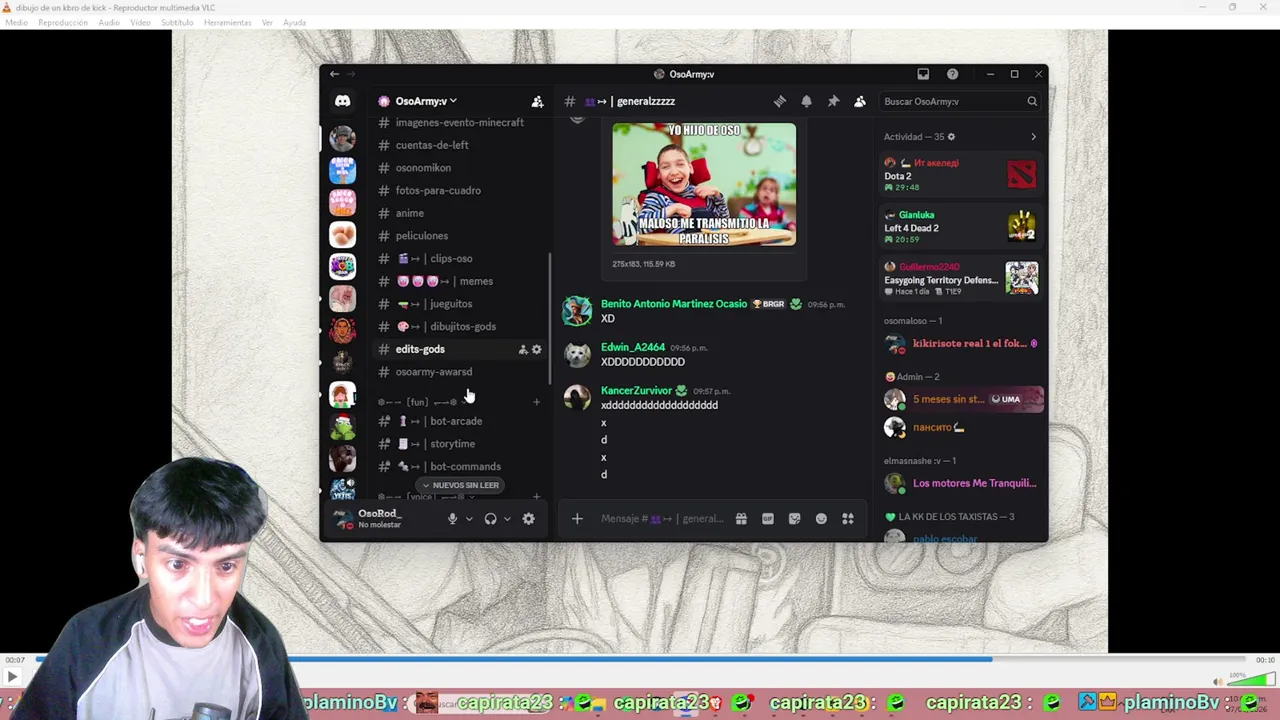Expand the Actividad panel chevron

point(1033,137)
